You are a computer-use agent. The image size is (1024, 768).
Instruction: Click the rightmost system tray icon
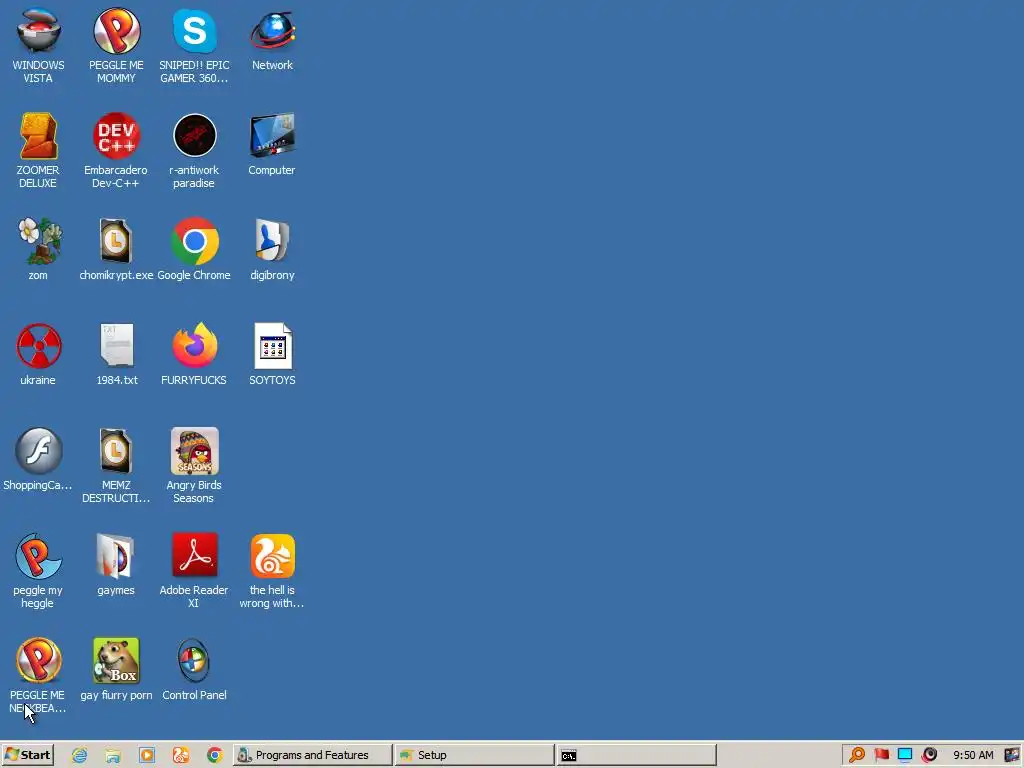1012,755
